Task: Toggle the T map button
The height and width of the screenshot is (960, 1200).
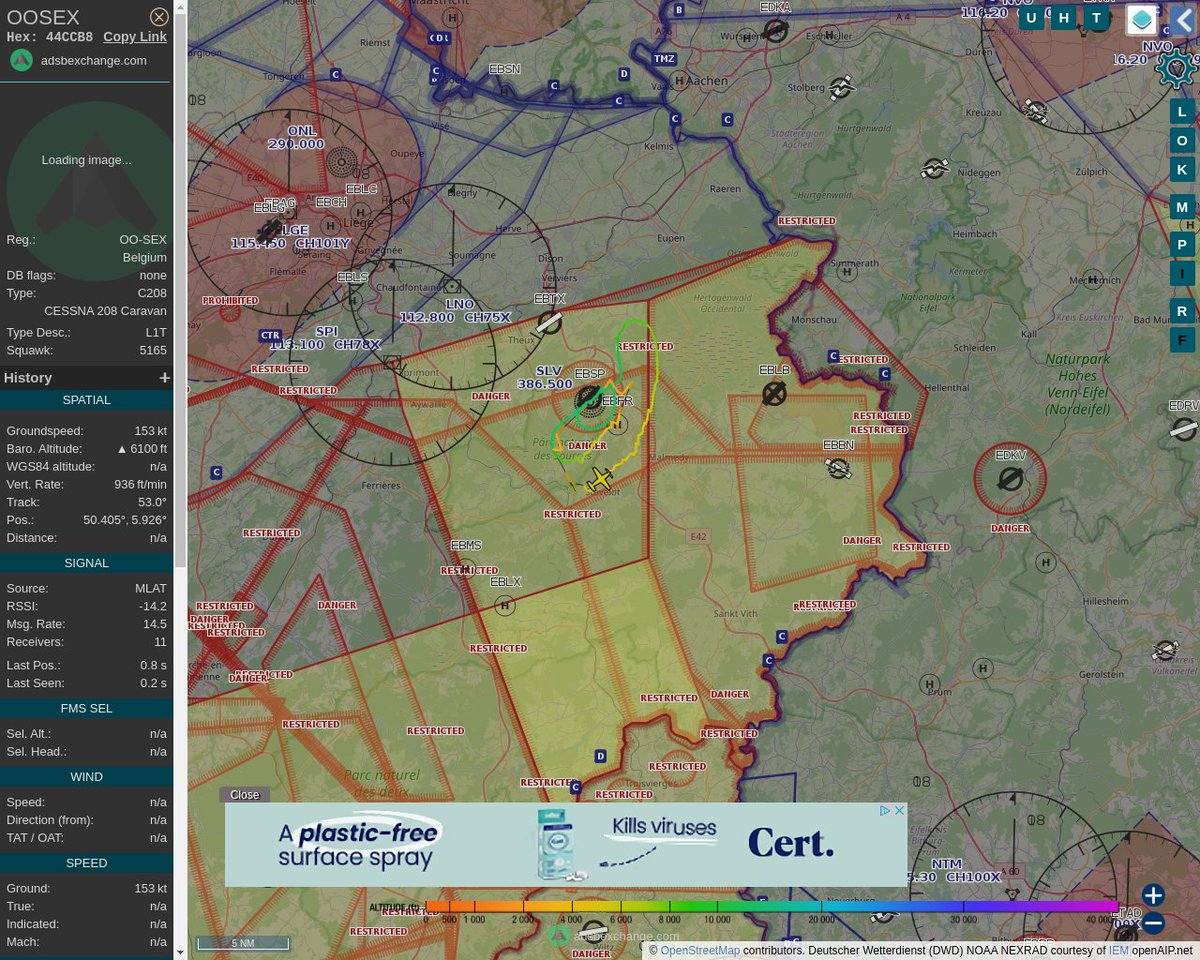Action: (x=1097, y=17)
